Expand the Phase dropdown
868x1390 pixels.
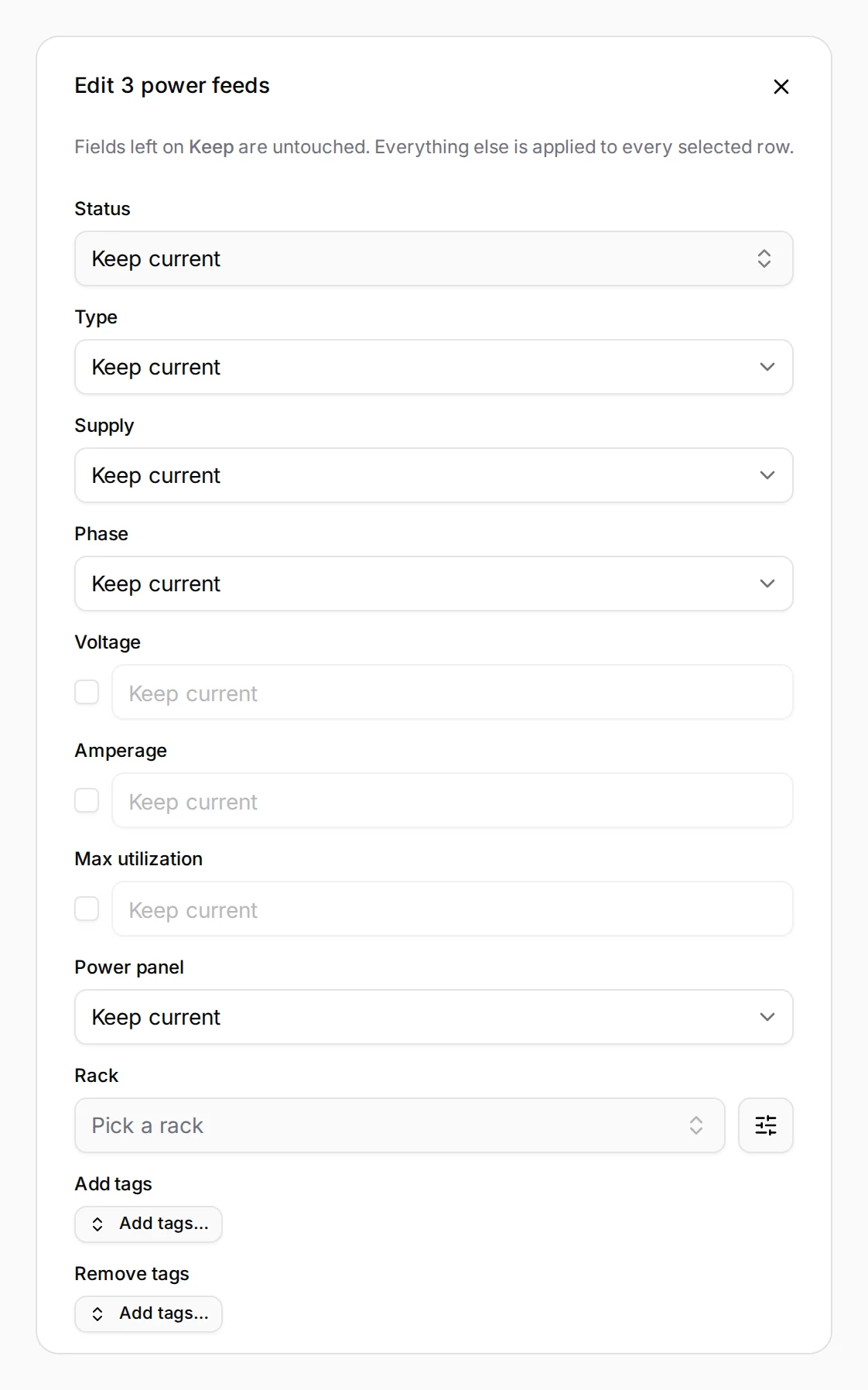point(434,584)
